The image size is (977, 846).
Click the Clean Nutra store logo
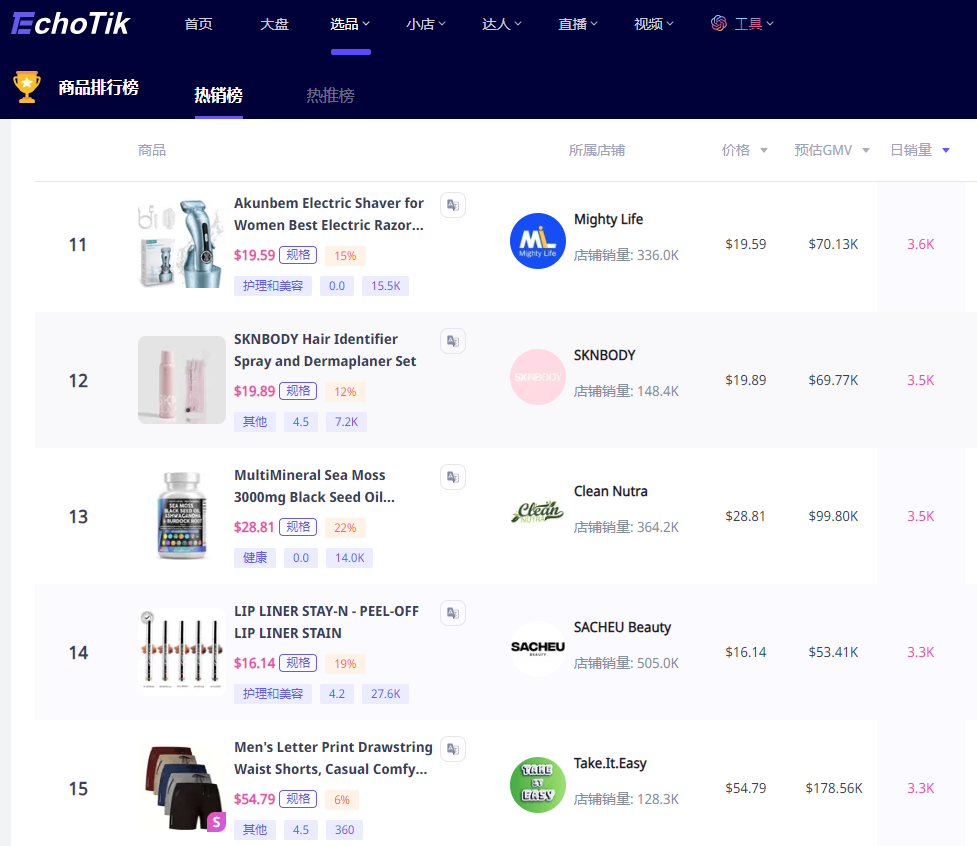click(x=537, y=512)
